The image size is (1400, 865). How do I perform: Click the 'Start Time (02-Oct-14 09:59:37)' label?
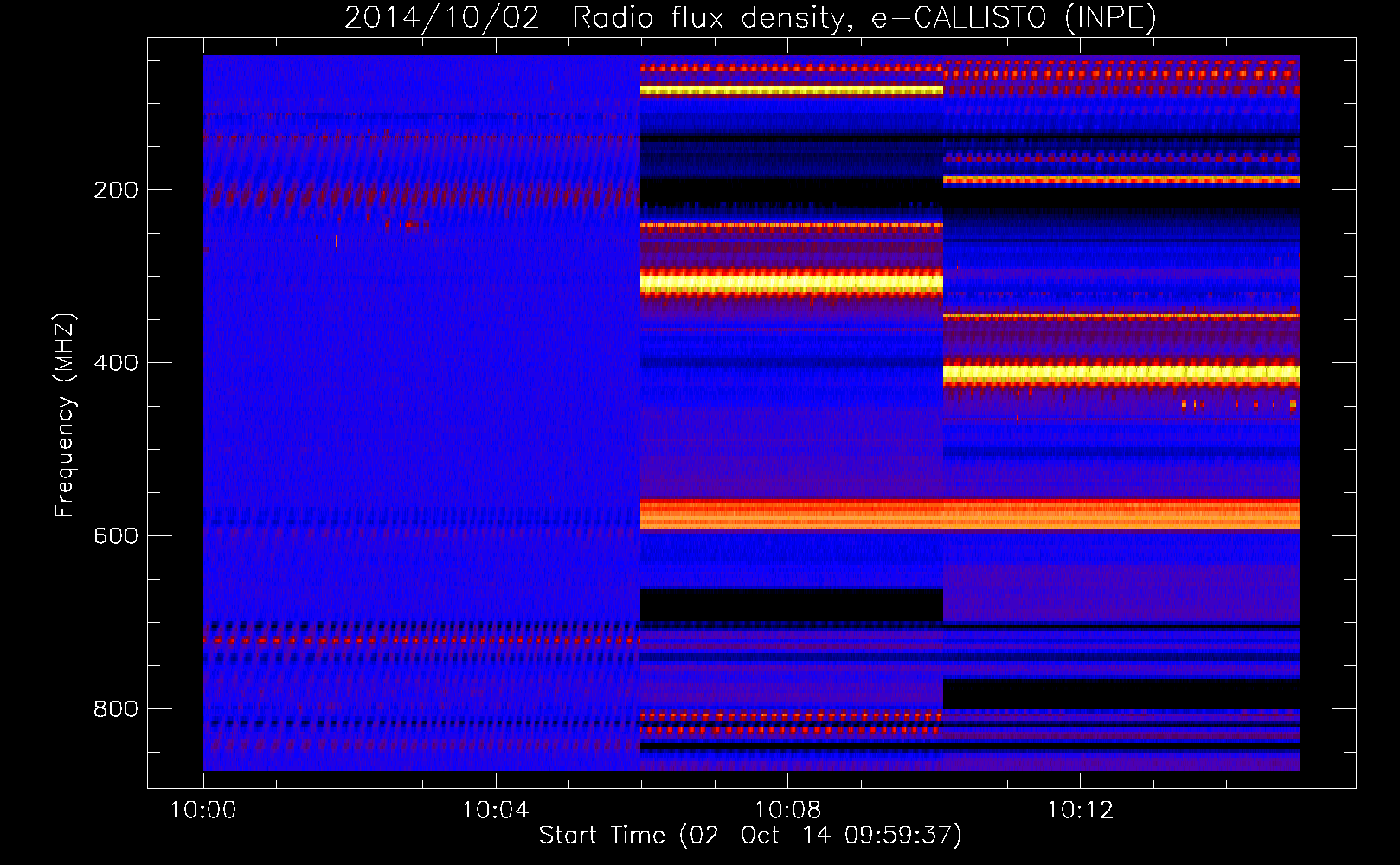point(750,836)
